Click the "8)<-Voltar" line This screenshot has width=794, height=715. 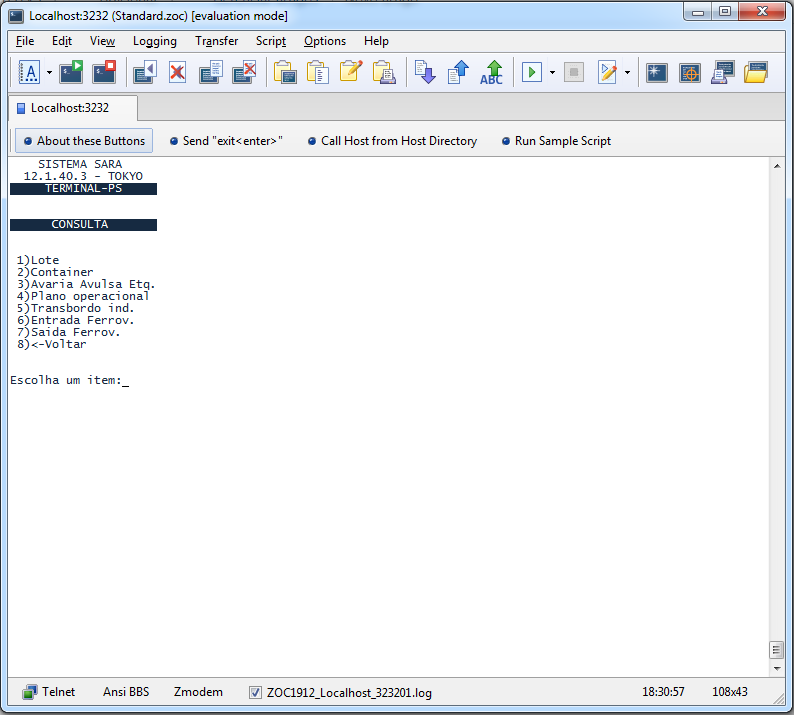pyautogui.click(x=52, y=344)
